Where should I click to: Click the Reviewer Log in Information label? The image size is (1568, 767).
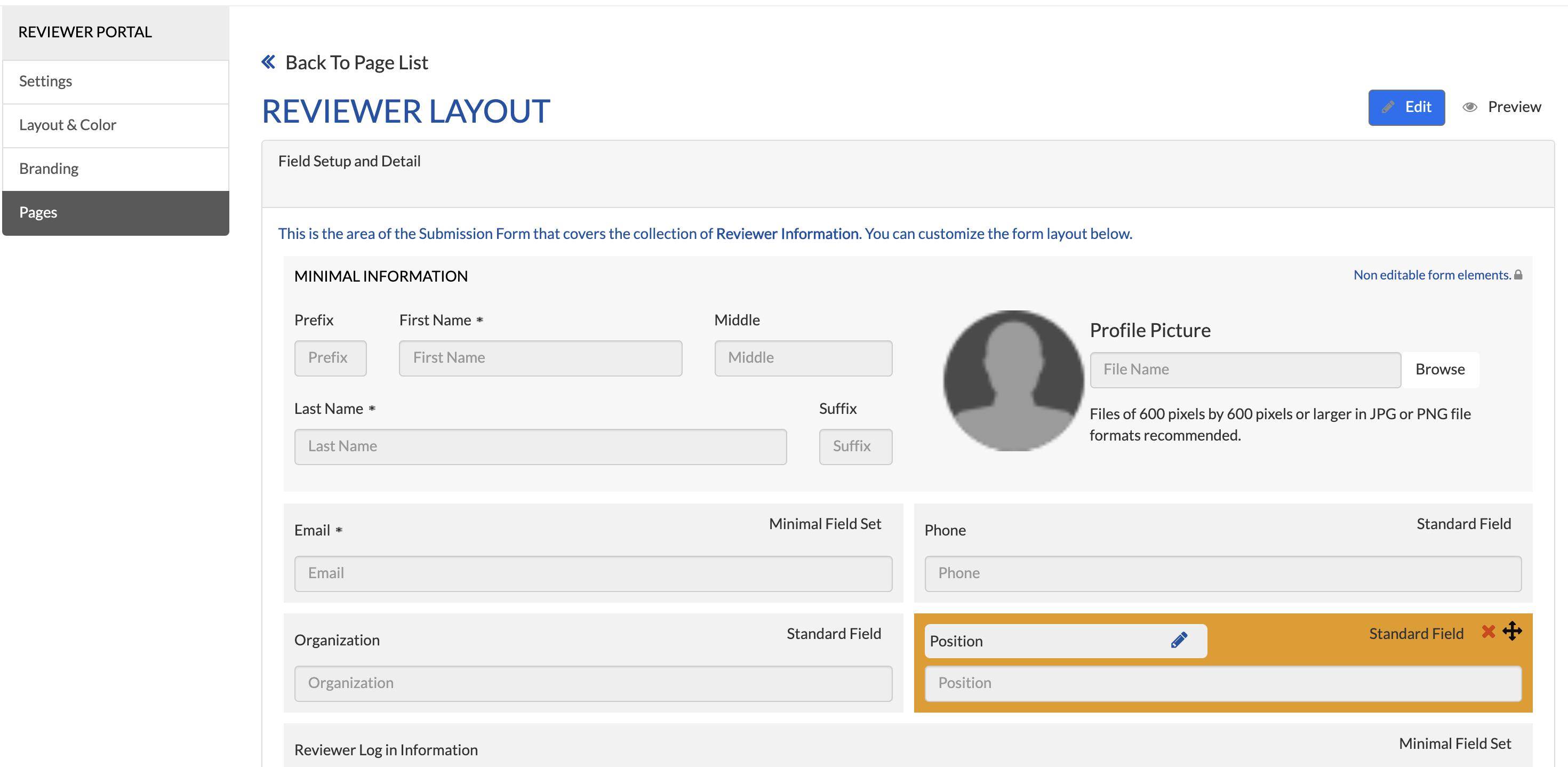pyautogui.click(x=386, y=750)
